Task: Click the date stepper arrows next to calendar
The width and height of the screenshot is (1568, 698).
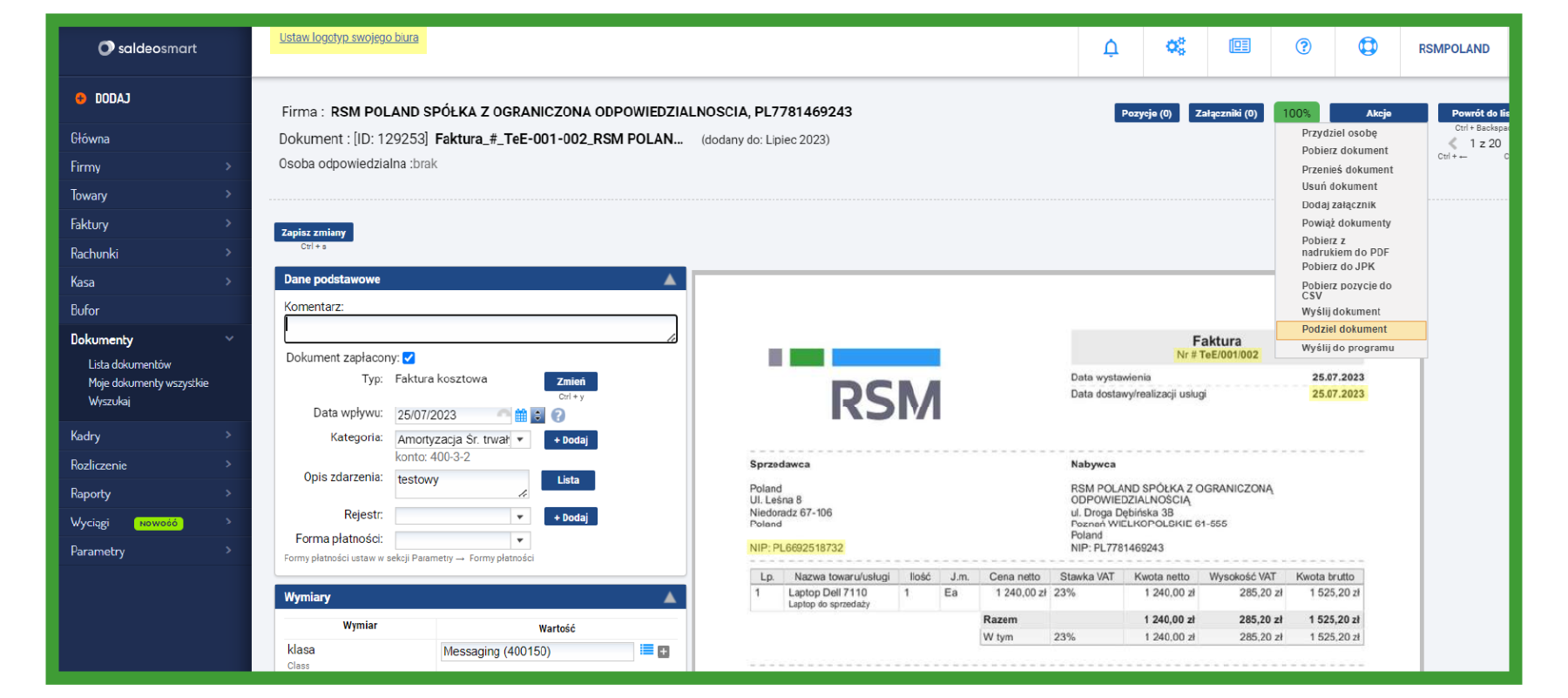Action: 537,416
